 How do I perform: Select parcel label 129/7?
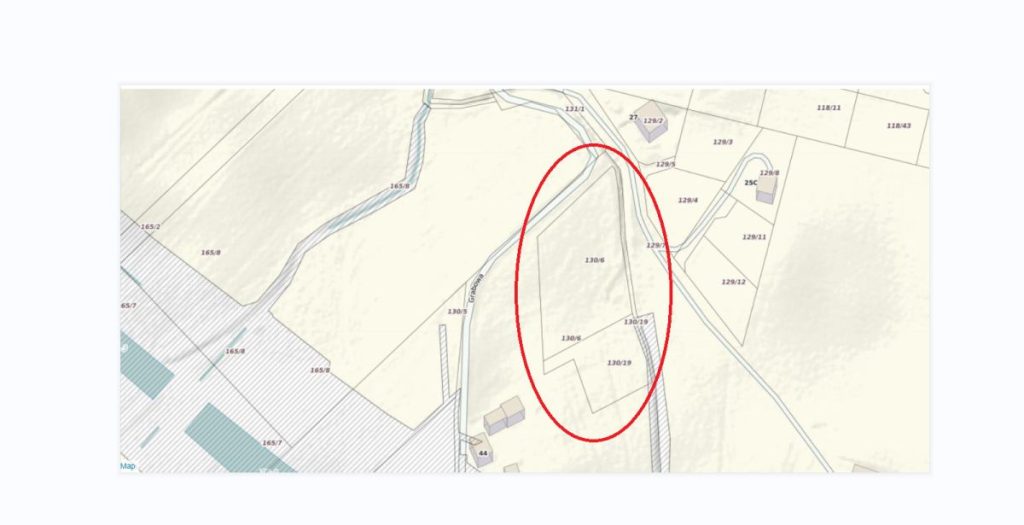point(656,246)
